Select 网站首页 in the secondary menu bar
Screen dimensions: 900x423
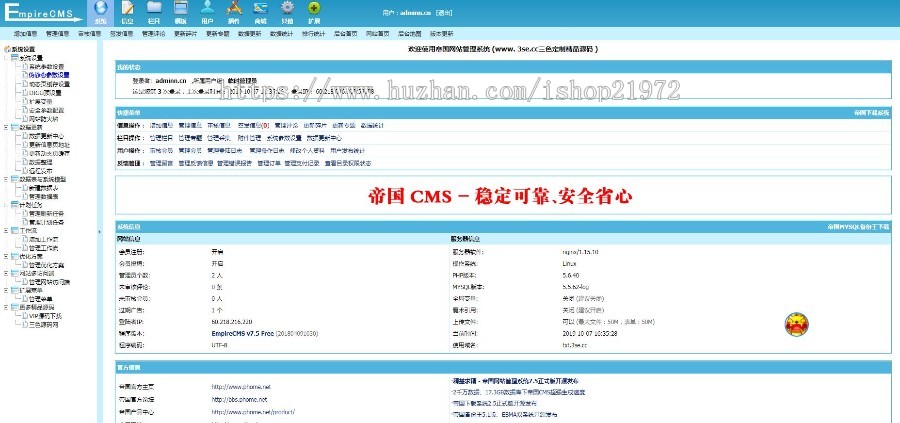coord(378,34)
